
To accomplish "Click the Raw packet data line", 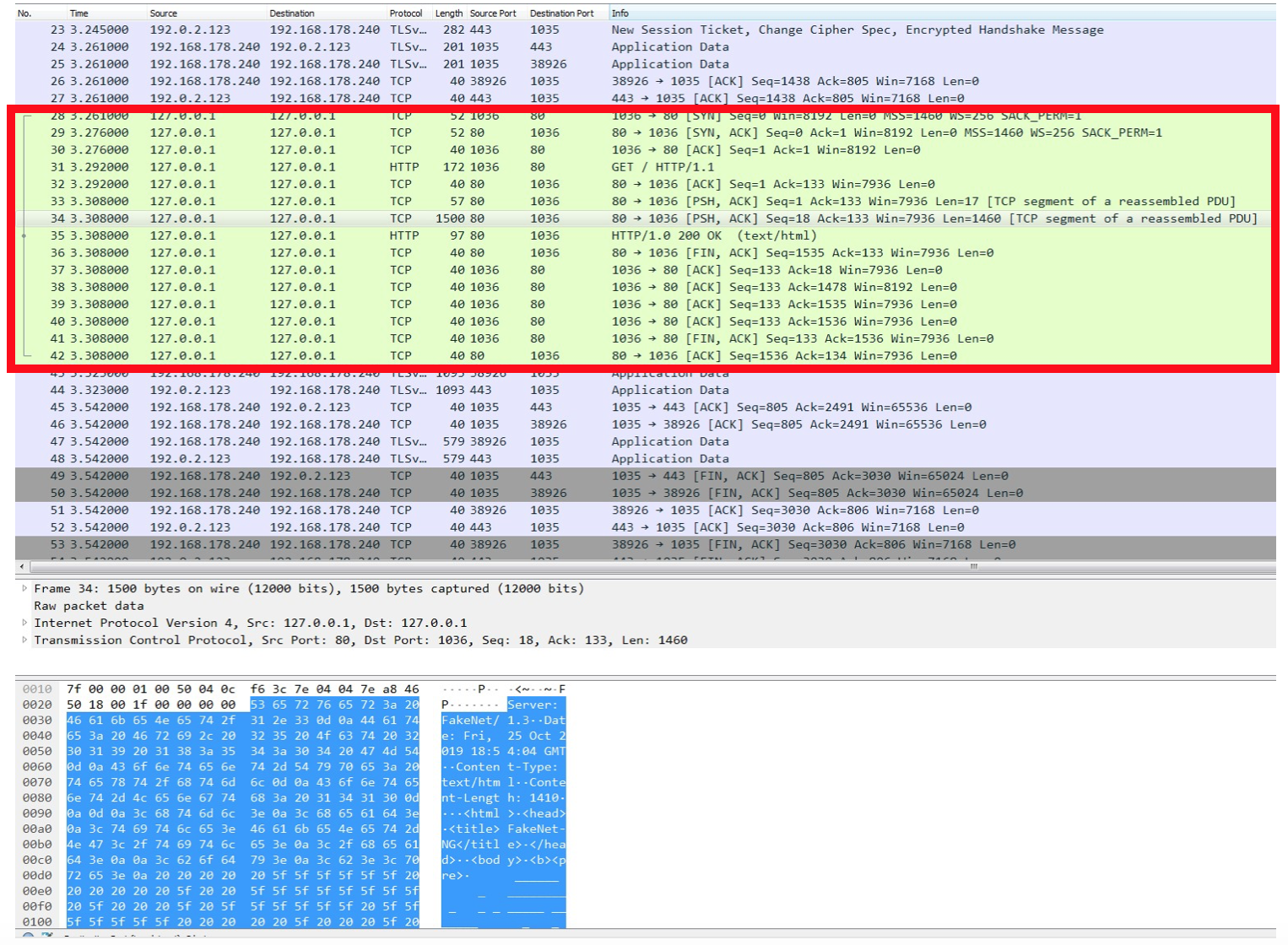I will point(89,606).
